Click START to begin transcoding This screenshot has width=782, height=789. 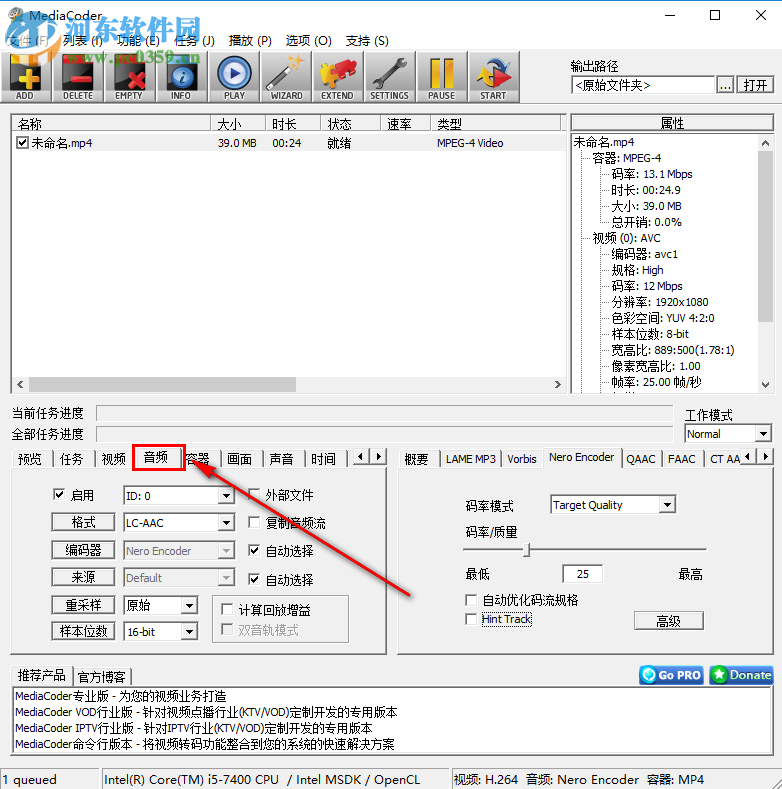tap(493, 77)
